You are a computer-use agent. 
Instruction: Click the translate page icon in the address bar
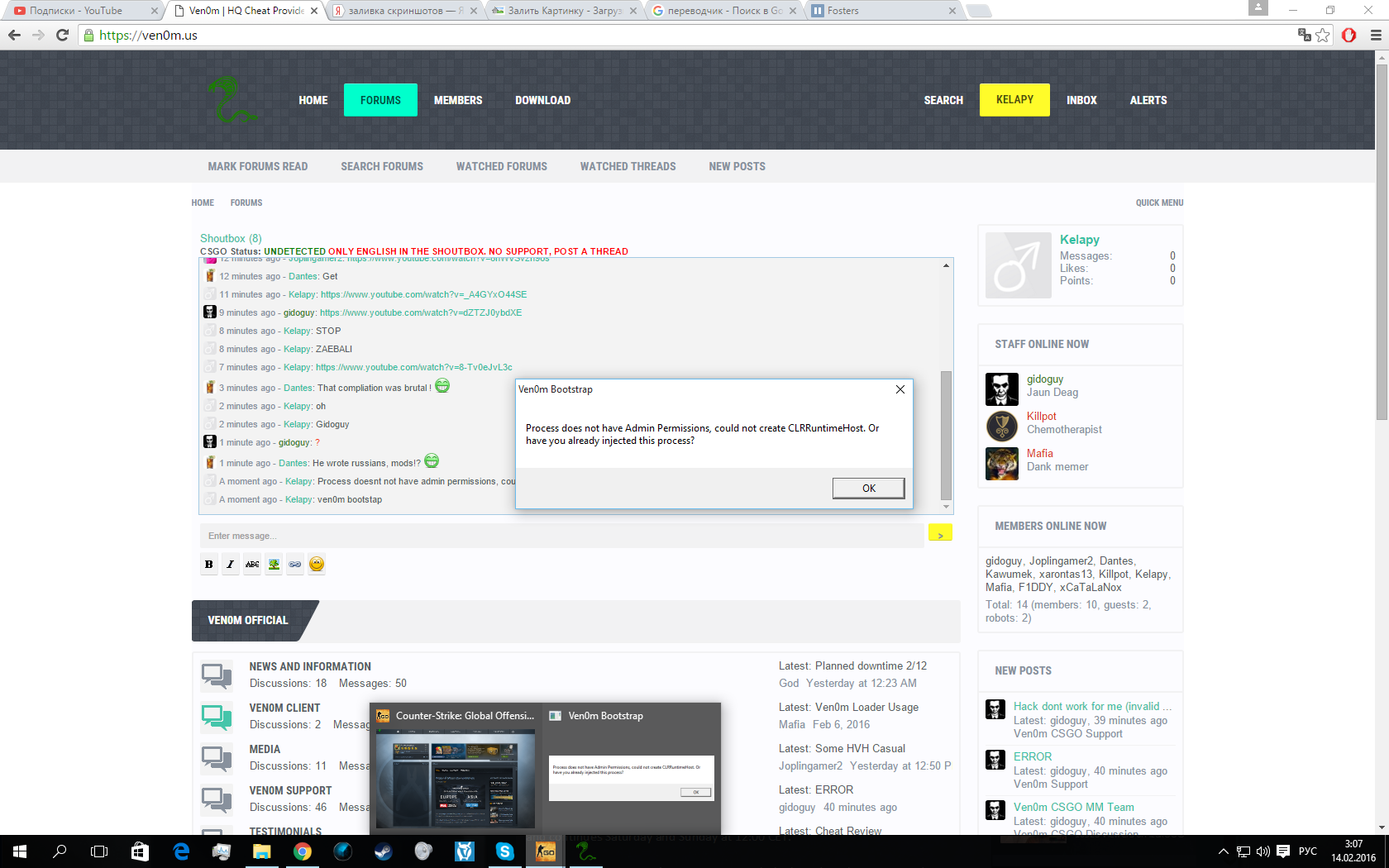(1305, 35)
